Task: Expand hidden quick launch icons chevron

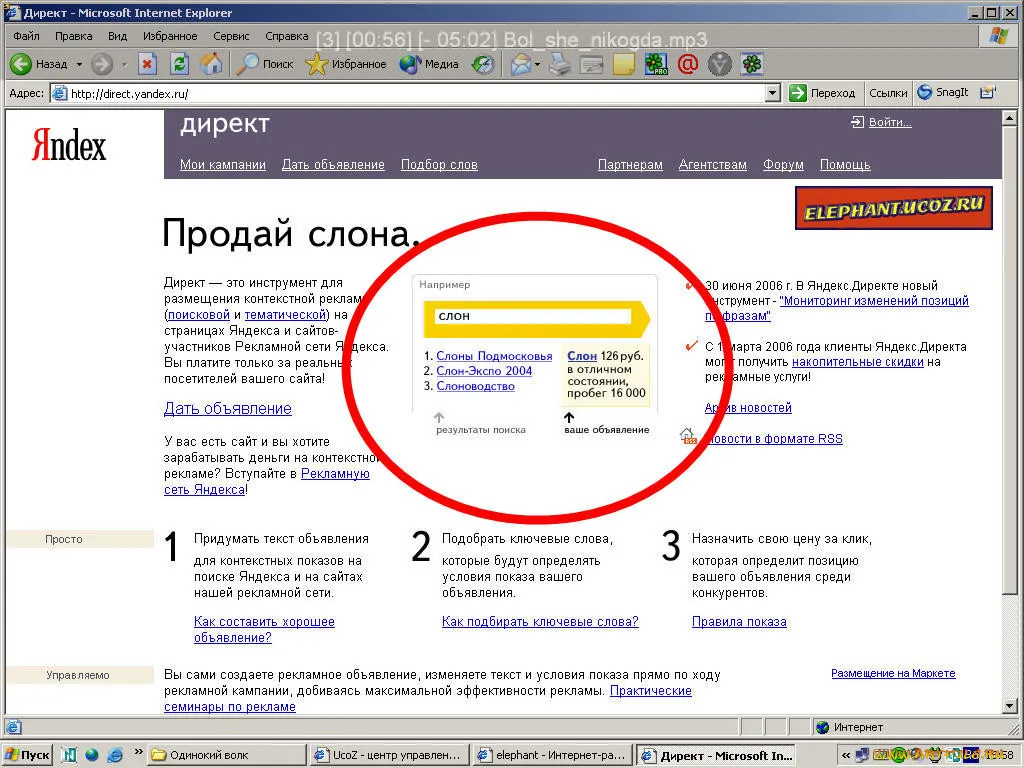Action: coord(138,752)
